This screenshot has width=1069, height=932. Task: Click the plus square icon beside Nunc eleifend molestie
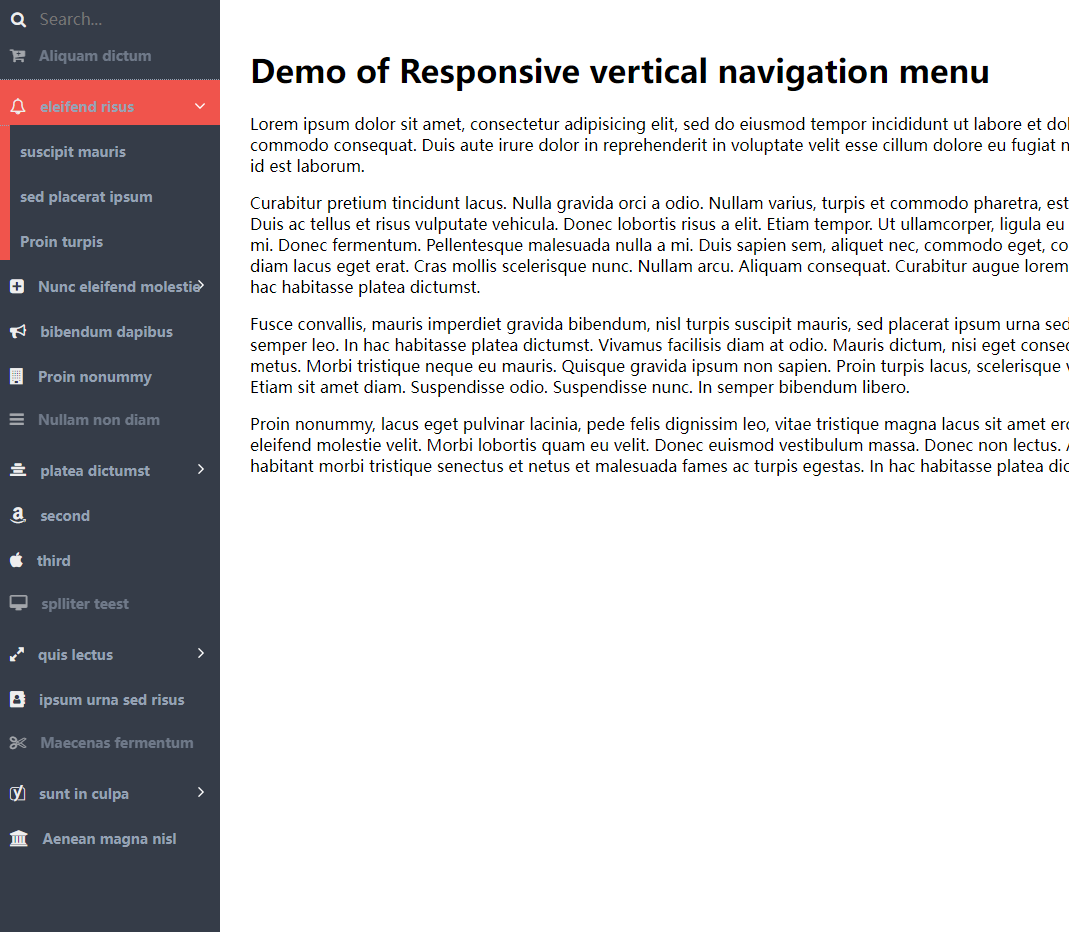tap(17, 287)
